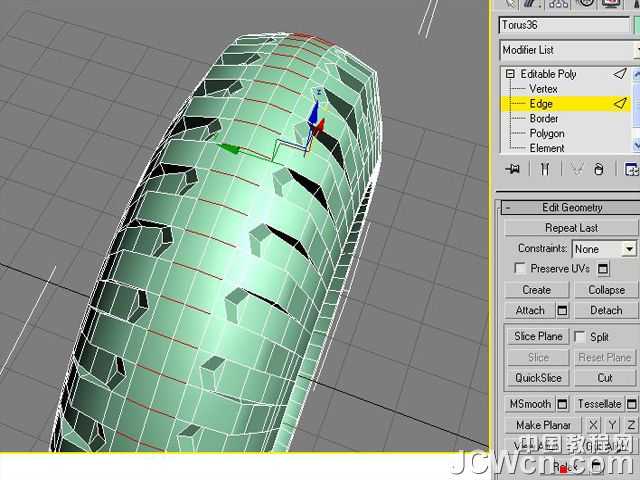Screen dimensions: 640x480
Task: Click the Torus36 object name field
Action: (564, 25)
